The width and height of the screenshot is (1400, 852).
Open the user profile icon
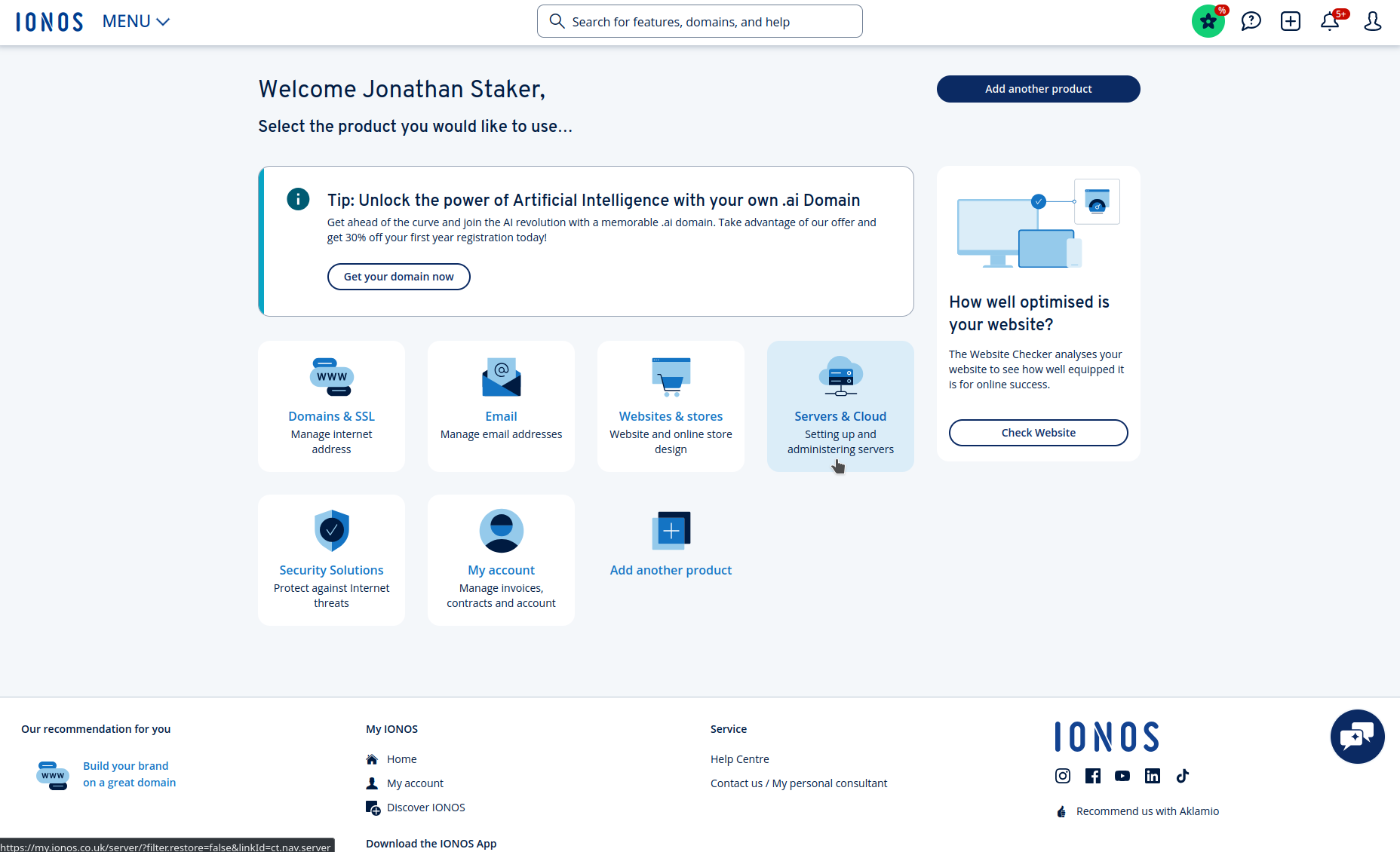click(x=1372, y=22)
